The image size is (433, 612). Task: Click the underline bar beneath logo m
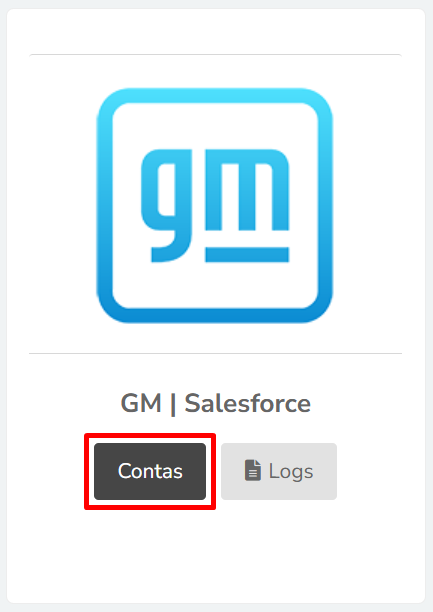247,254
